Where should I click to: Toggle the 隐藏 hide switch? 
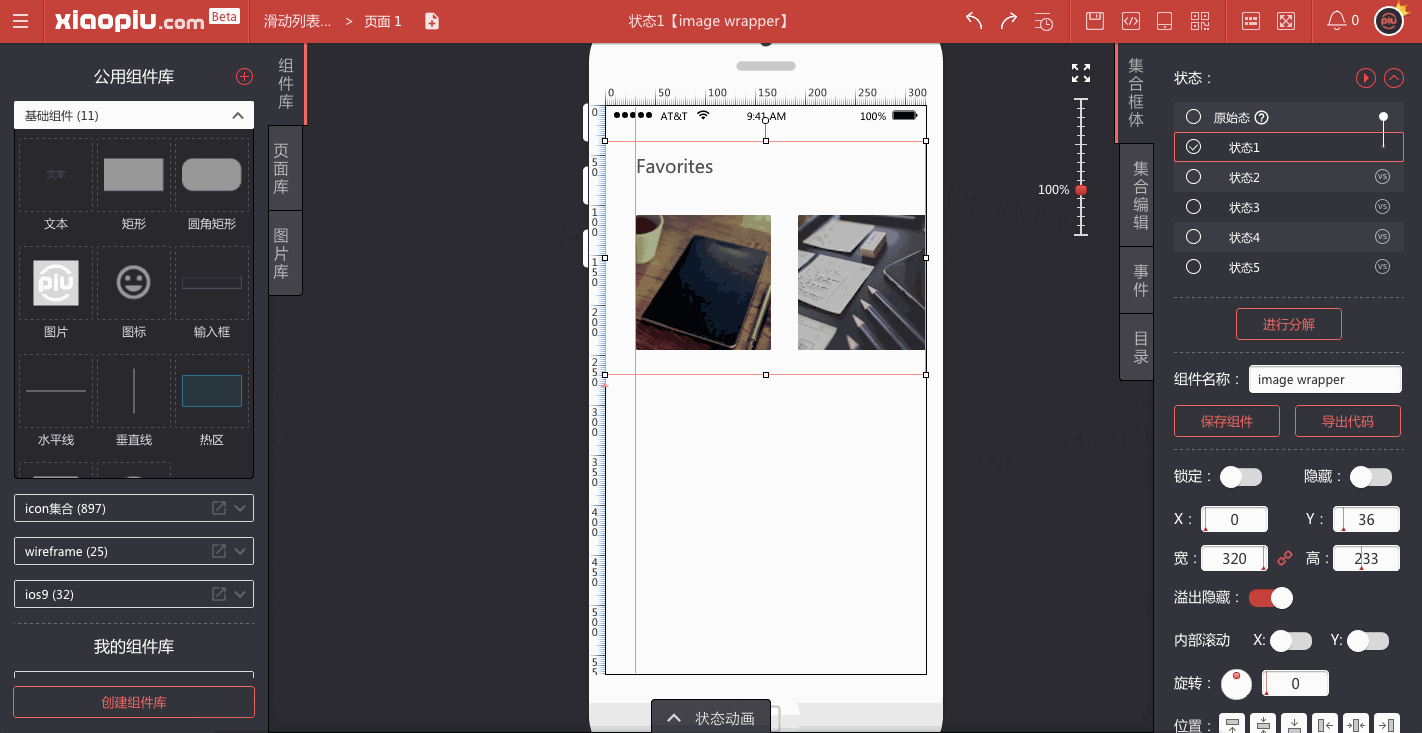click(1371, 477)
